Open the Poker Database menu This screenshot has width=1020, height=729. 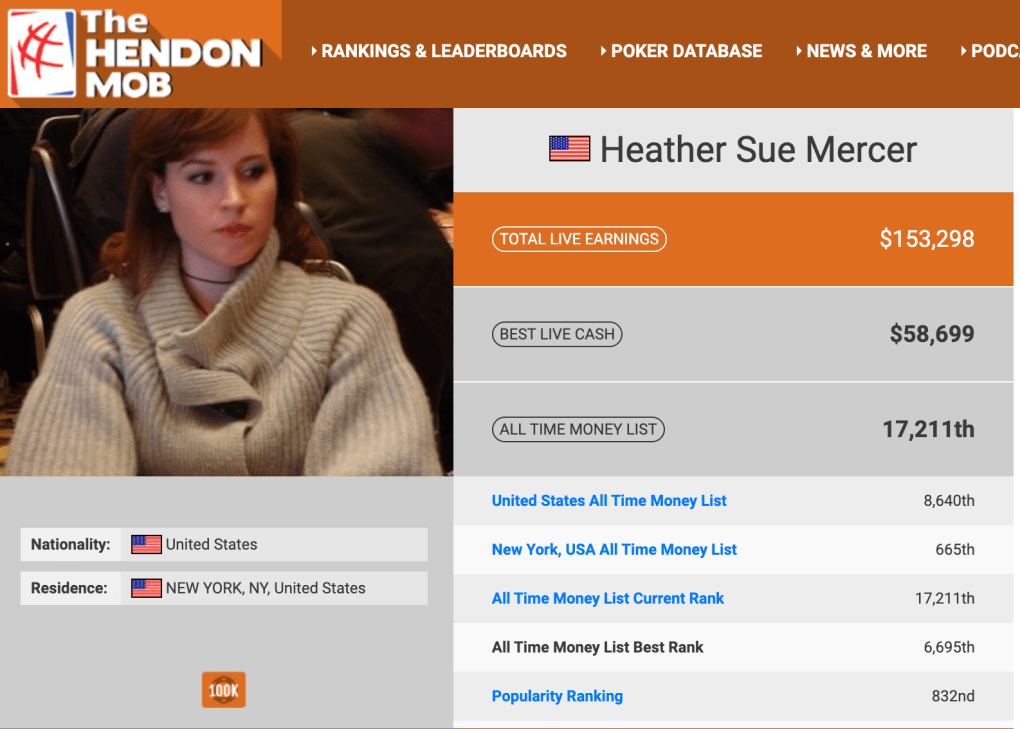click(x=686, y=51)
